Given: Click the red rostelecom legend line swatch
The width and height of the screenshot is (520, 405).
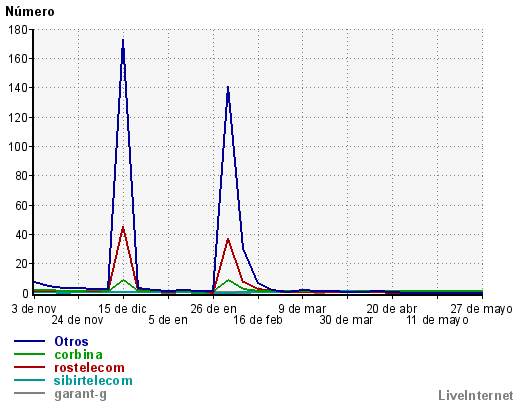Looking at the screenshot, I should 29,367.
